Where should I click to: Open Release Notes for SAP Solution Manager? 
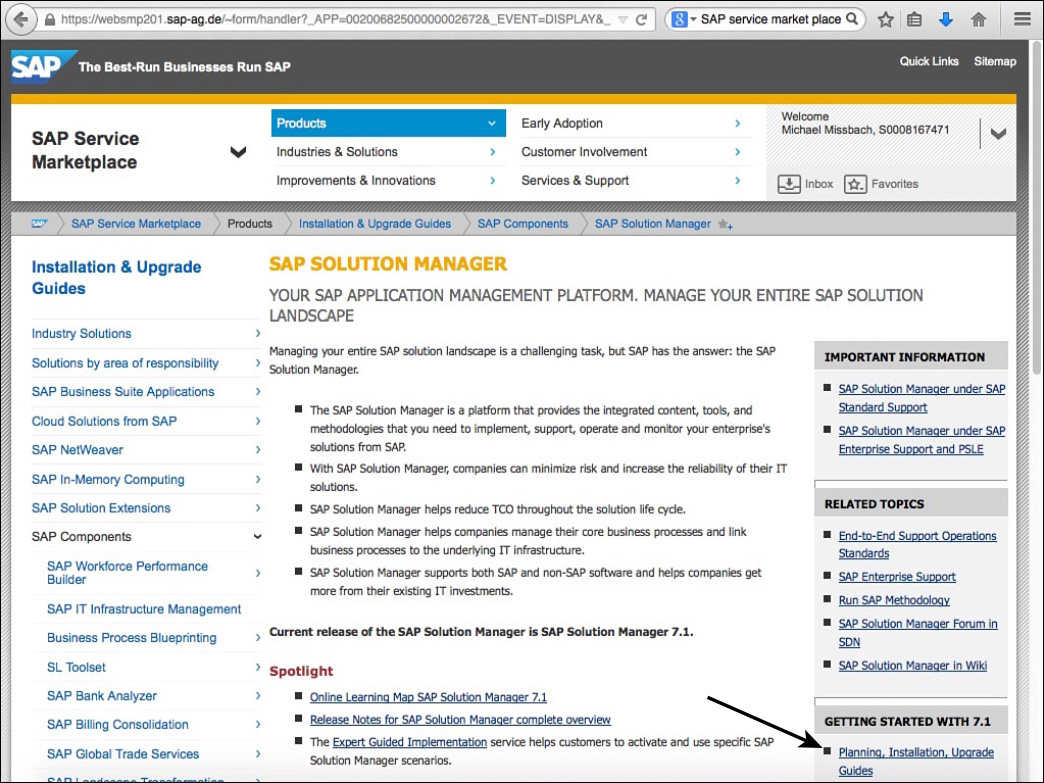tap(460, 720)
